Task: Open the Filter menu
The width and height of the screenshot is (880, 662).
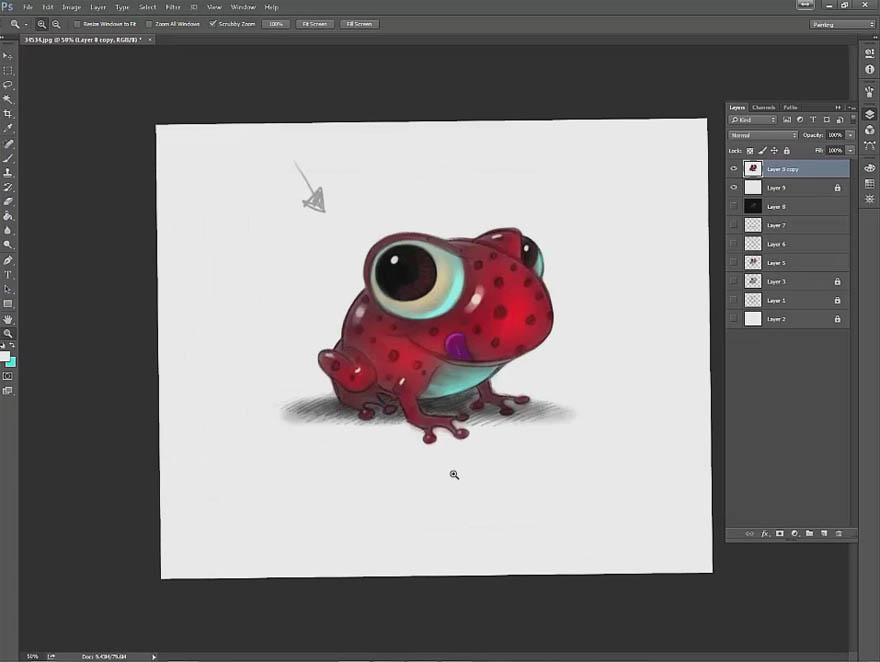Action: [173, 7]
